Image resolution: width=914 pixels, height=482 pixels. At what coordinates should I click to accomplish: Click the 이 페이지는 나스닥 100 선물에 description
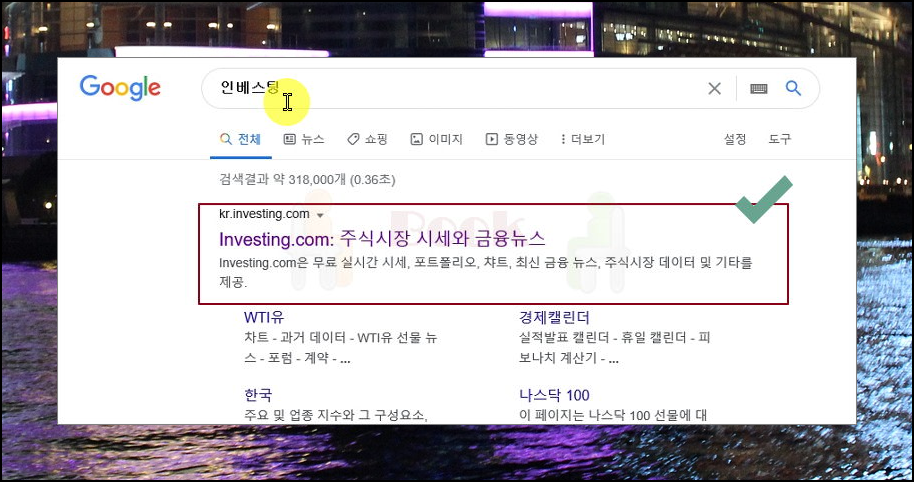(x=613, y=416)
